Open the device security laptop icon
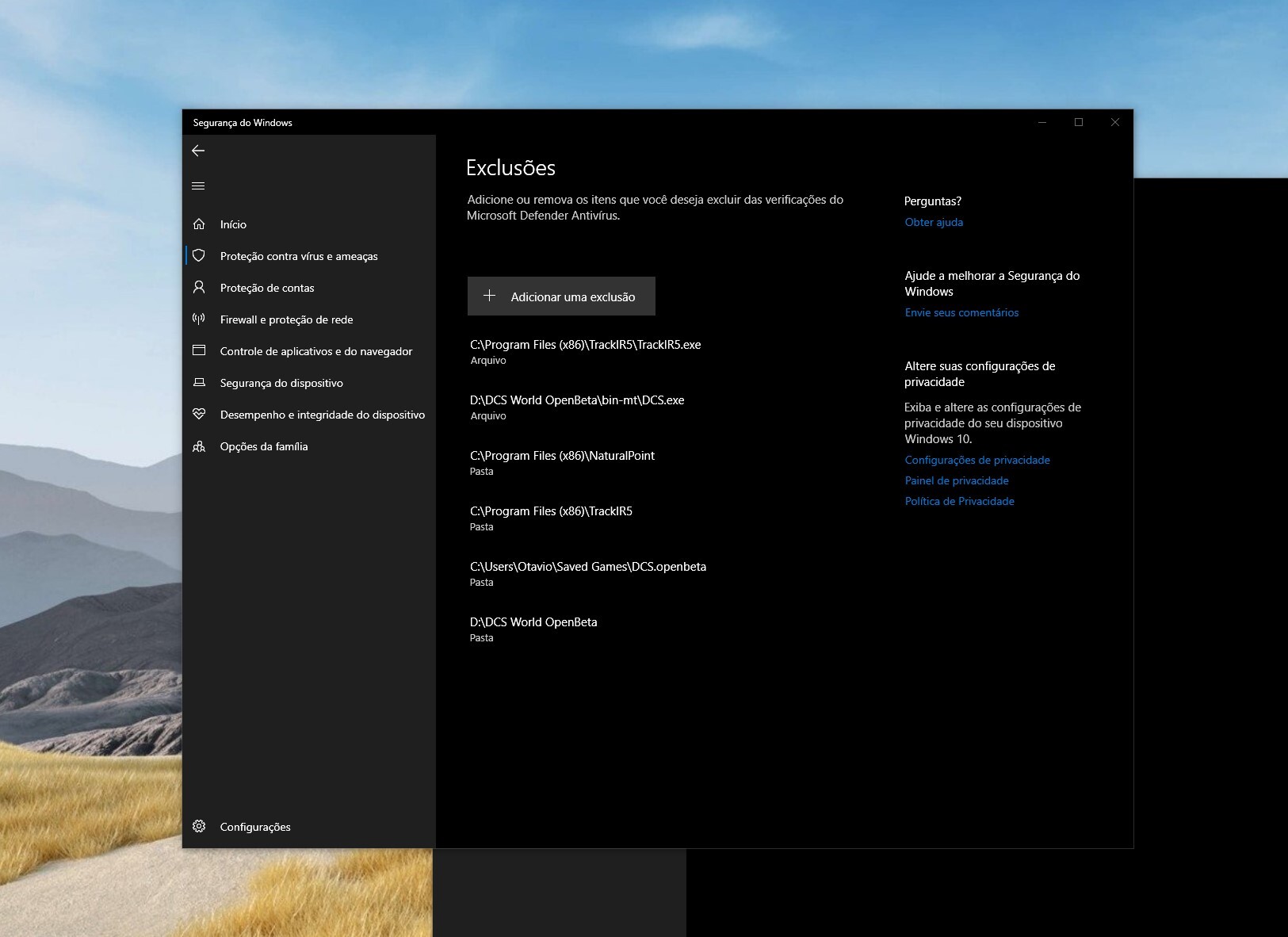The height and width of the screenshot is (937, 1288). [199, 382]
